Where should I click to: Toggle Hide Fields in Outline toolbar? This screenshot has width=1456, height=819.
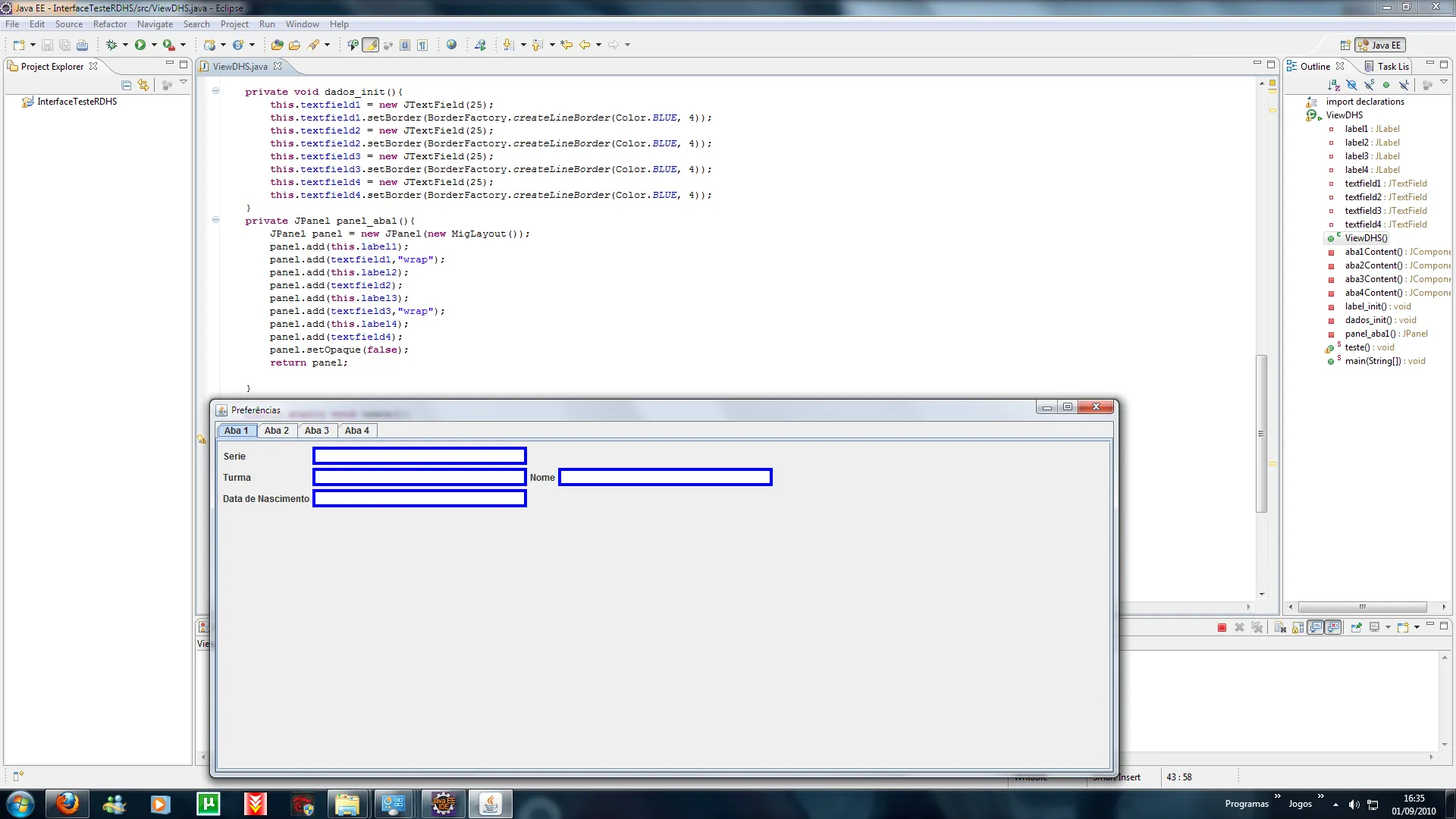[x=1351, y=85]
